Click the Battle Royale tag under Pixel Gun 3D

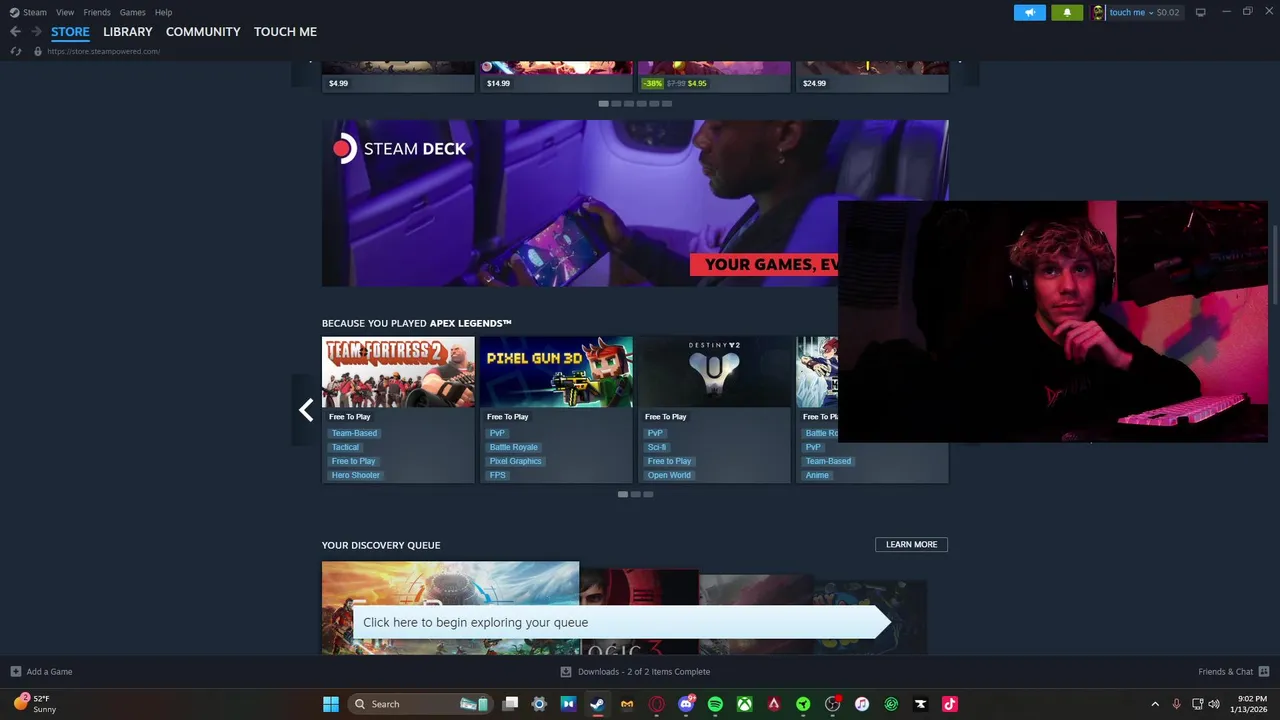pyautogui.click(x=513, y=447)
